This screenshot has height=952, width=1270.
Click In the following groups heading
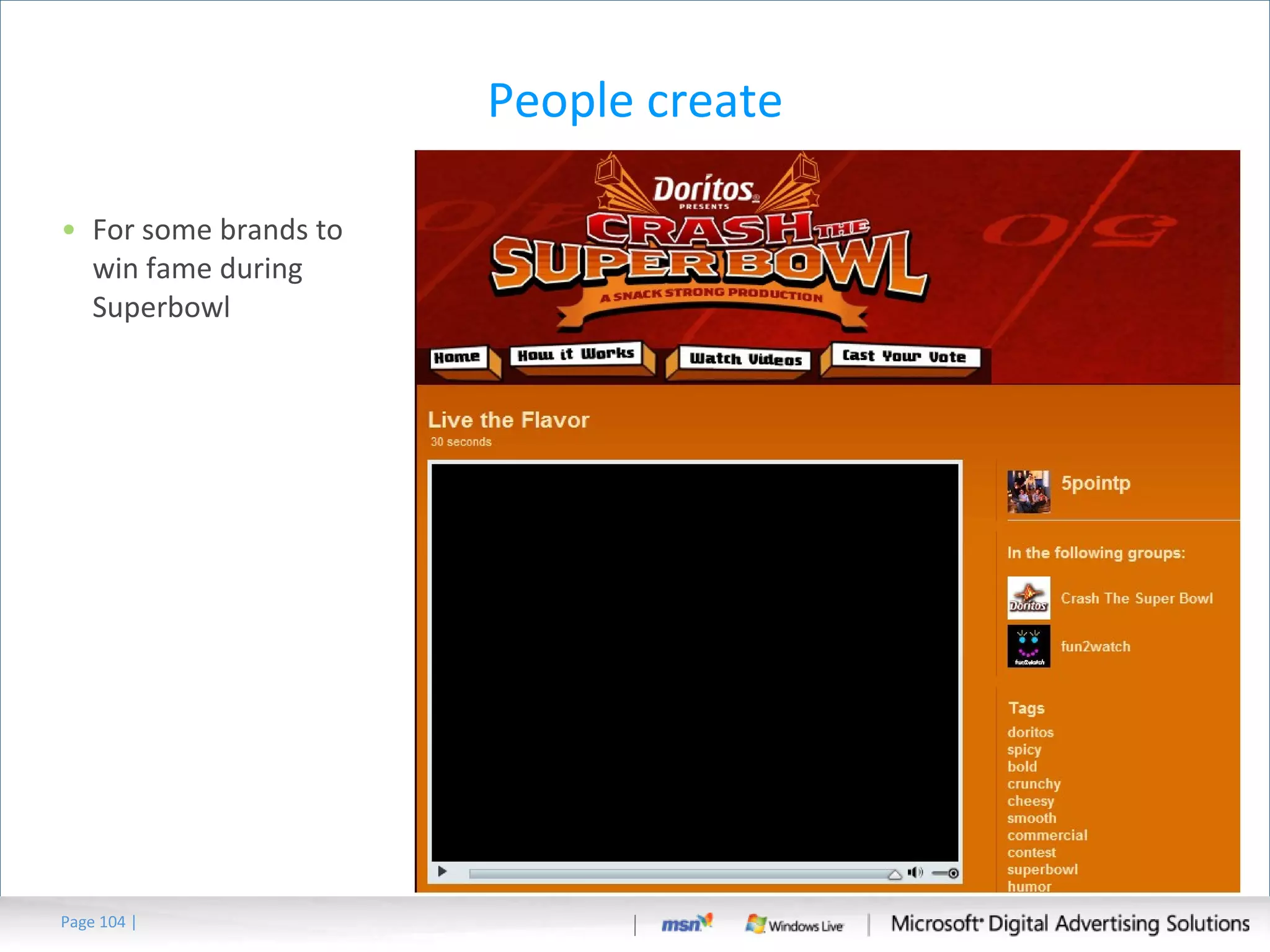coord(1096,553)
